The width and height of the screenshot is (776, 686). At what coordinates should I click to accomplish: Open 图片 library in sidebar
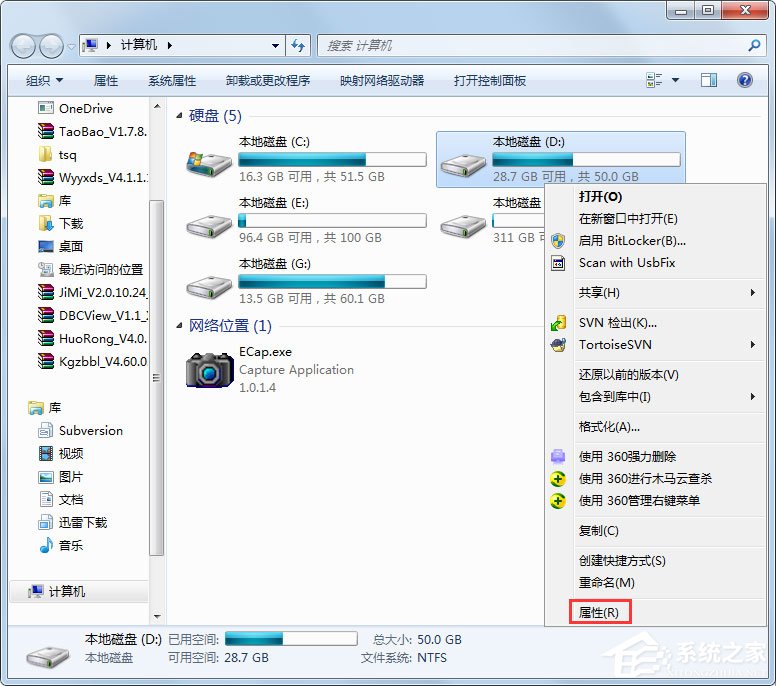(x=60, y=477)
